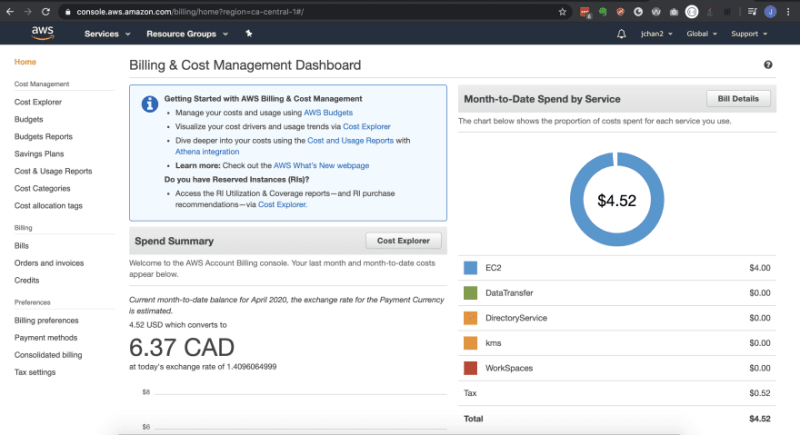Open the jchan2 account dropdown

click(657, 34)
